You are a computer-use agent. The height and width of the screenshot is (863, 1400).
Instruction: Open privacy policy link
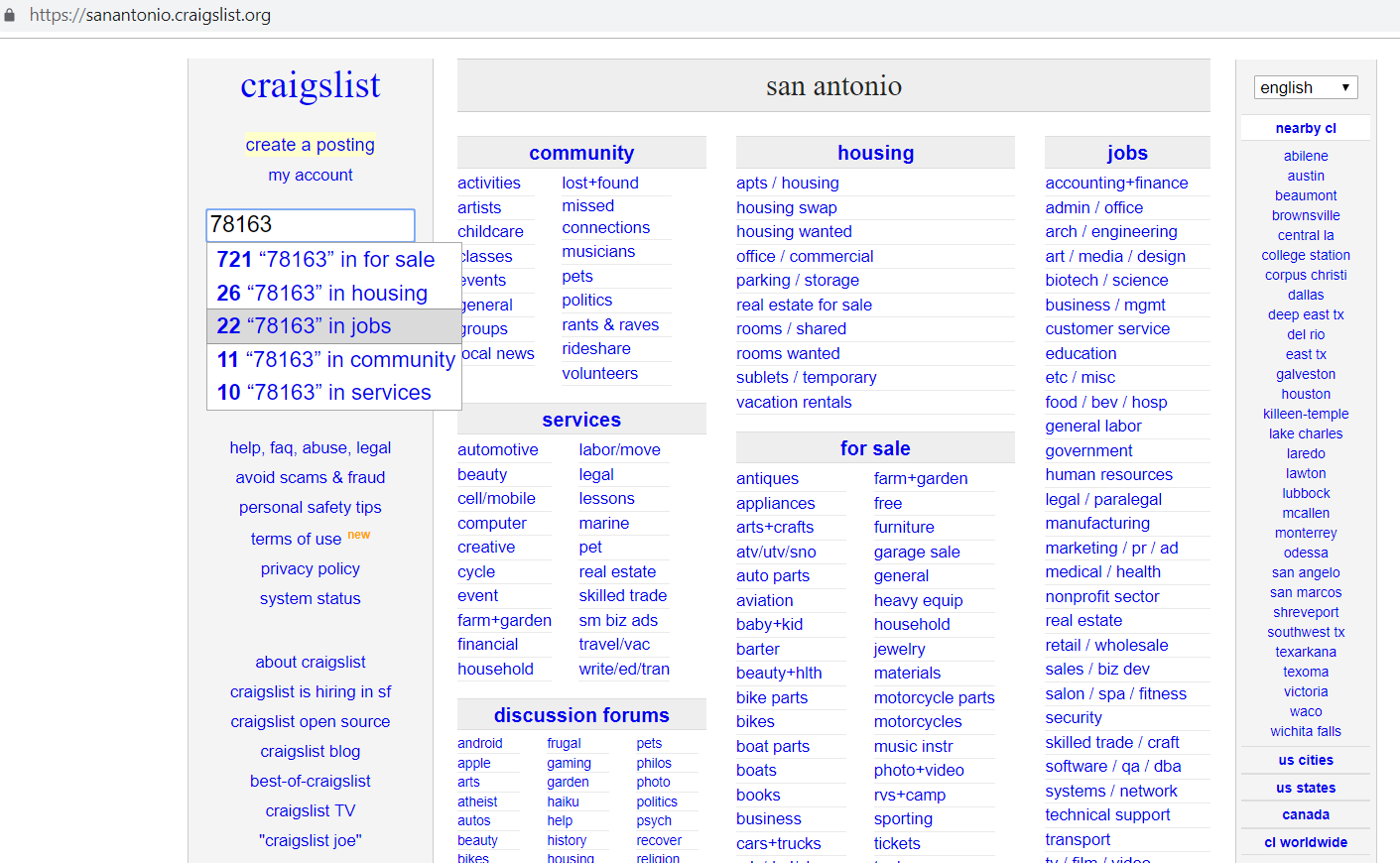tap(311, 568)
